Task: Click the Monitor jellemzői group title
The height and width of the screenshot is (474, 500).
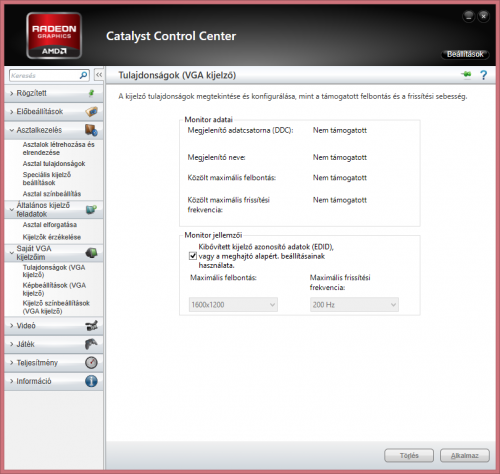Action: (213, 235)
